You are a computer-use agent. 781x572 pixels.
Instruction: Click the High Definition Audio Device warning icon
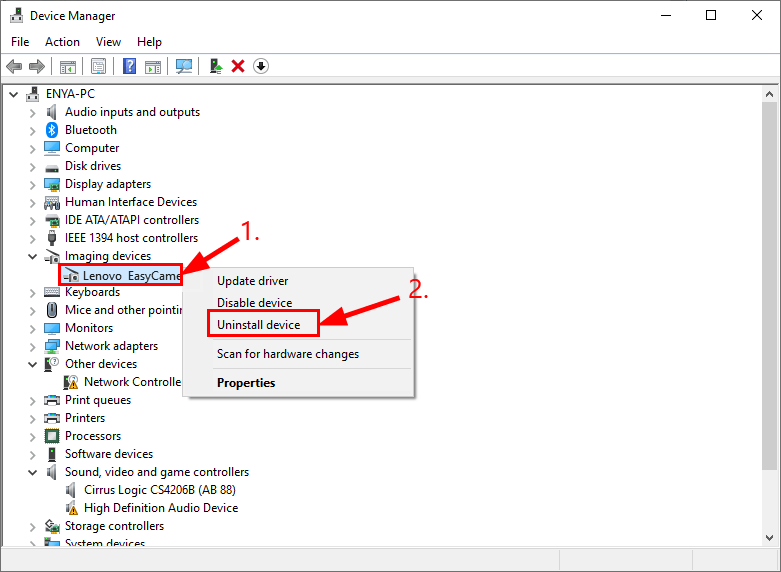coord(72,508)
